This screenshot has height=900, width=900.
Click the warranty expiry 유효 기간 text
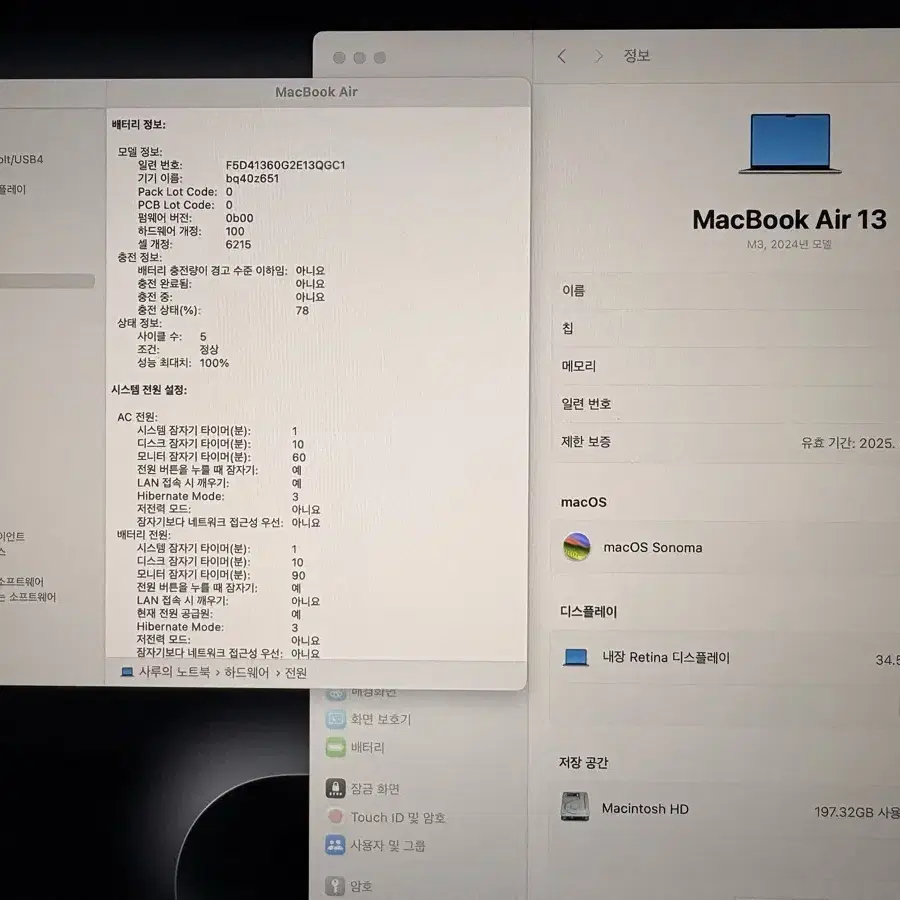pos(849,443)
